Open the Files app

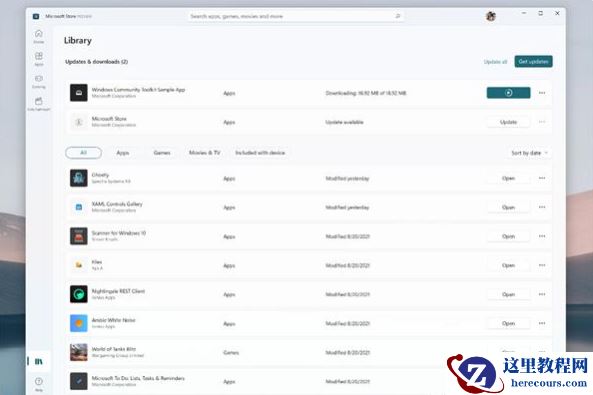tap(508, 265)
